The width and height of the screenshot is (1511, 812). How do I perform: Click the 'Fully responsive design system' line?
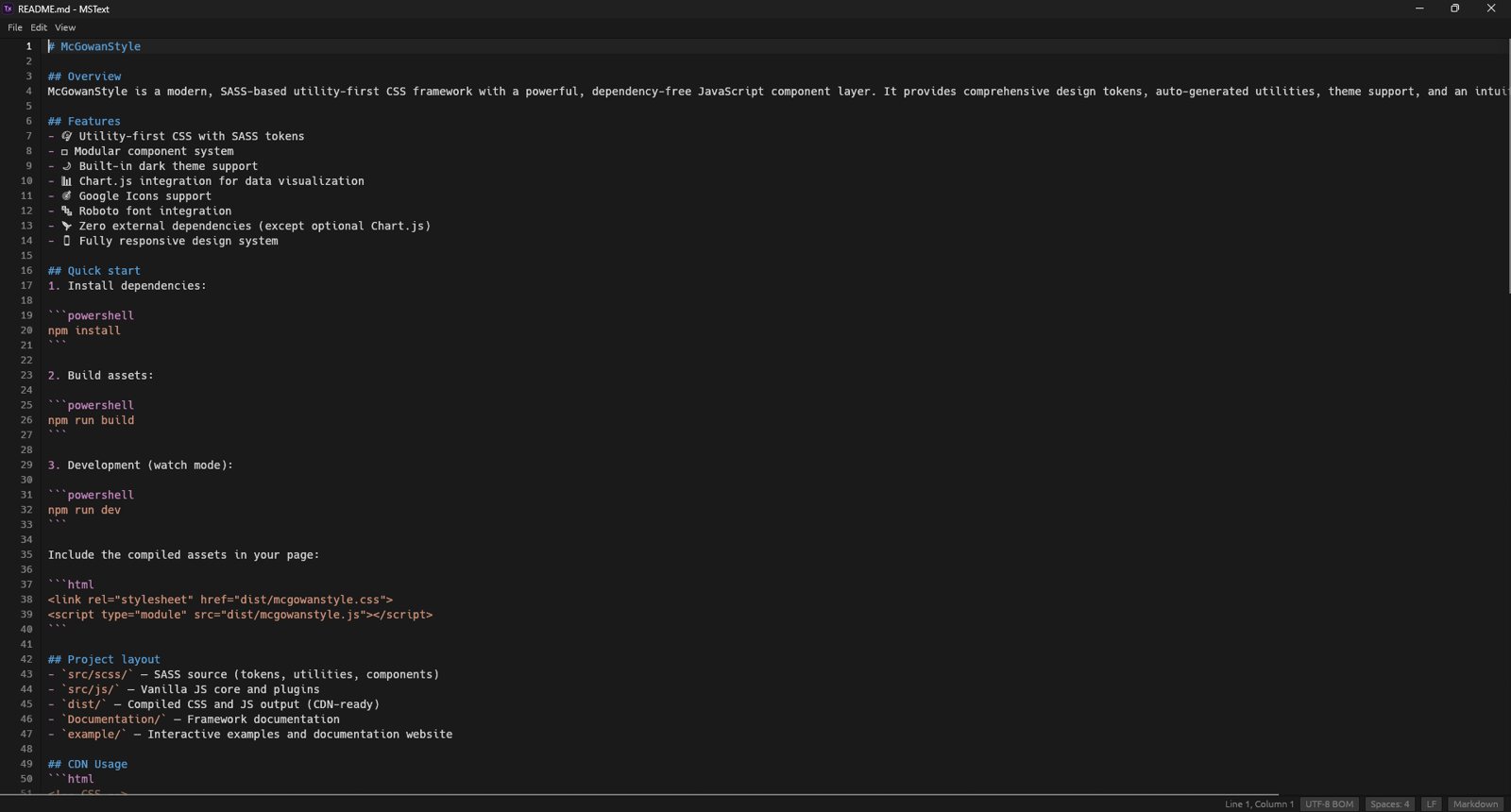(163, 242)
